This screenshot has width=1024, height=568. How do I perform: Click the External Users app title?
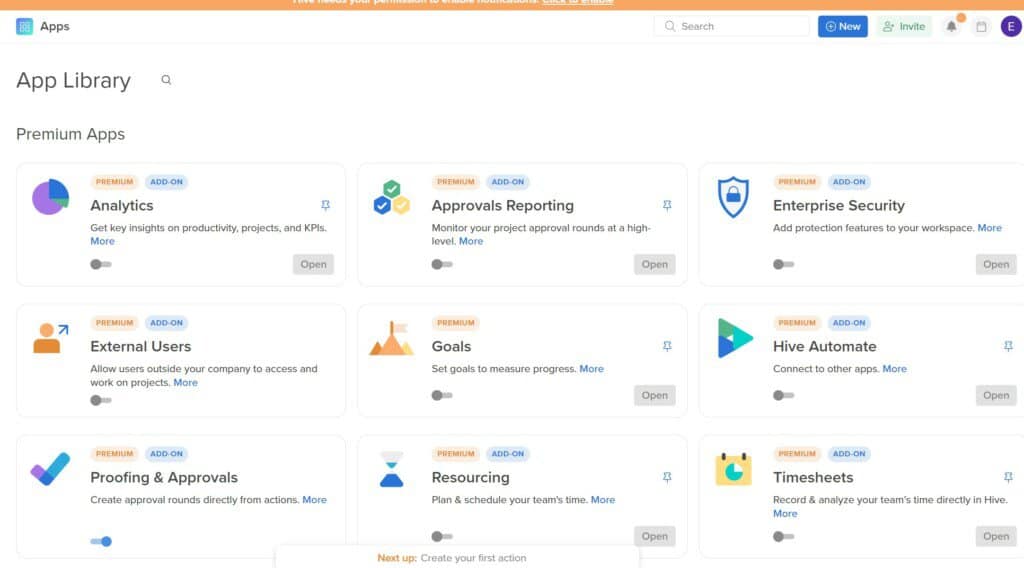coord(141,346)
